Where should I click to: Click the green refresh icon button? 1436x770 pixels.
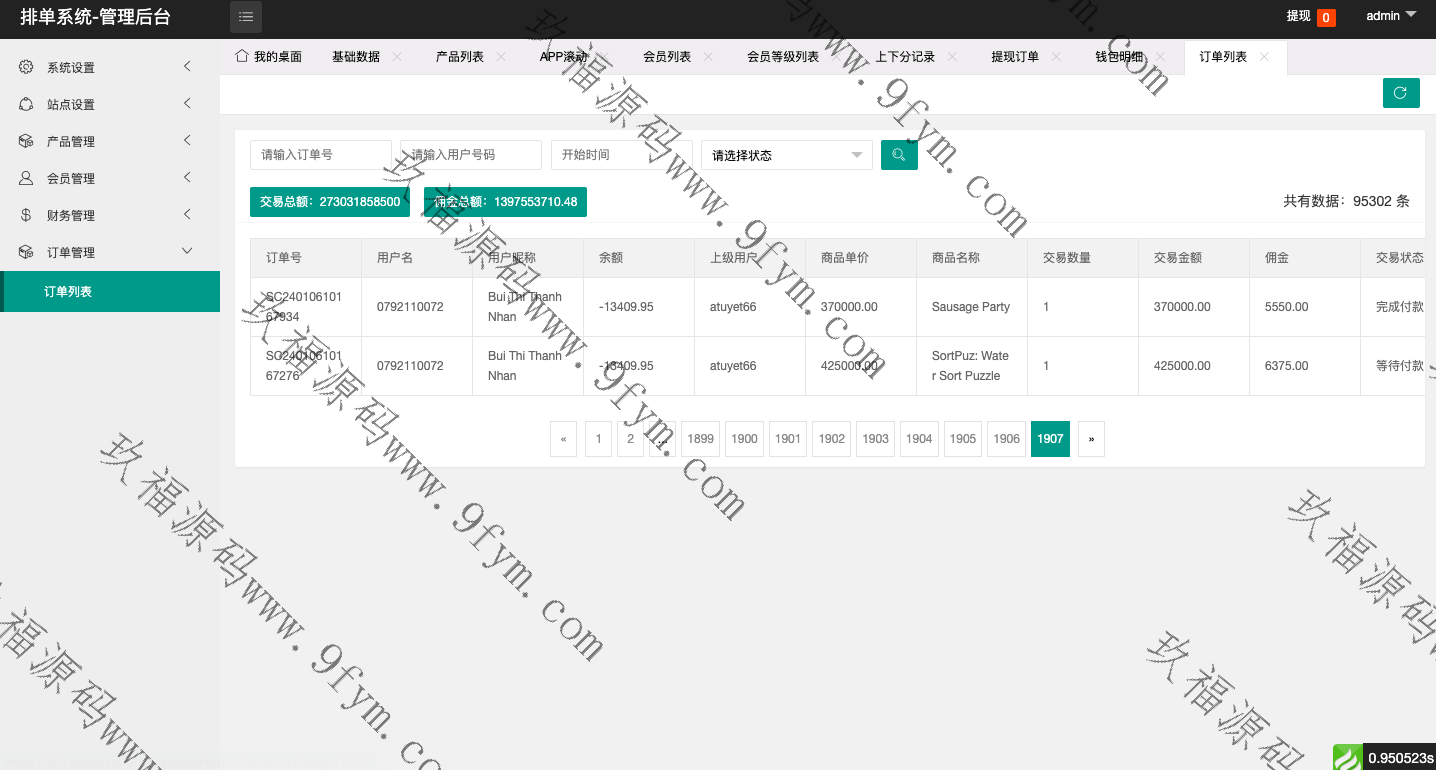[x=1400, y=93]
